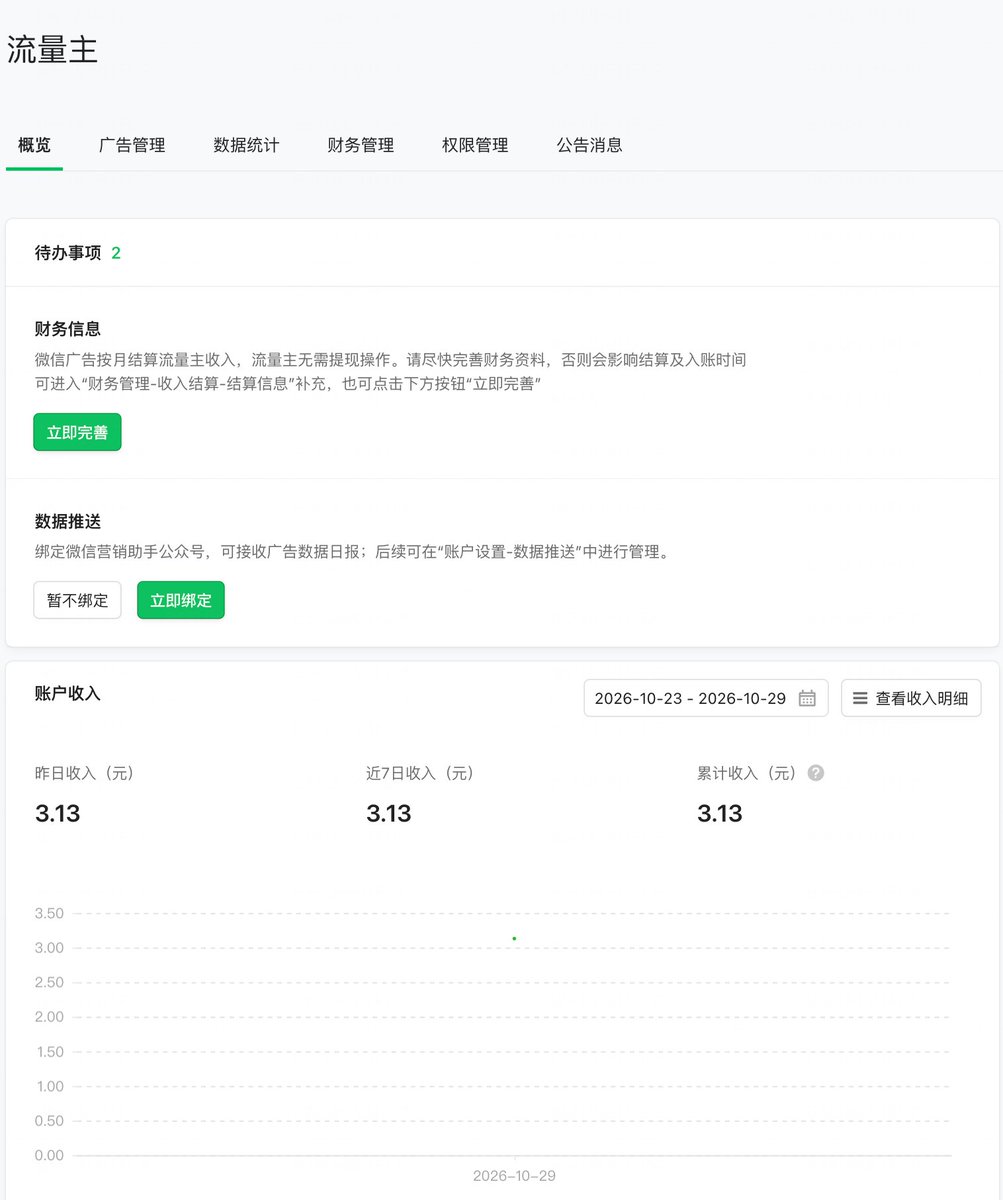Switch to the 概览 tab
Screen dimensions: 1003x1200
(x=34, y=145)
